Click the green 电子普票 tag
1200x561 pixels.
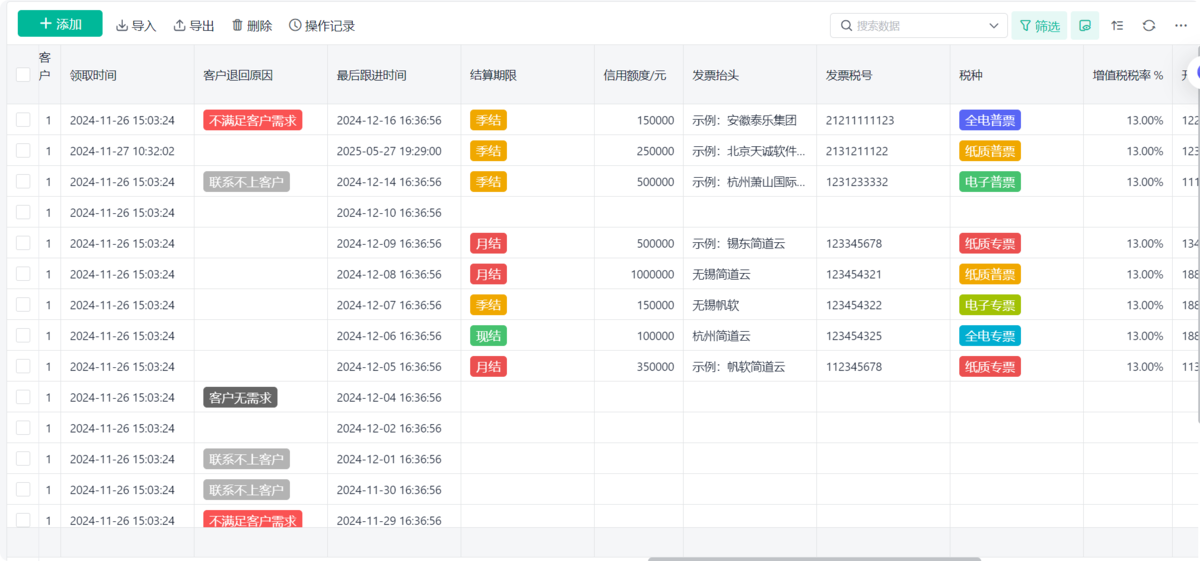990,182
